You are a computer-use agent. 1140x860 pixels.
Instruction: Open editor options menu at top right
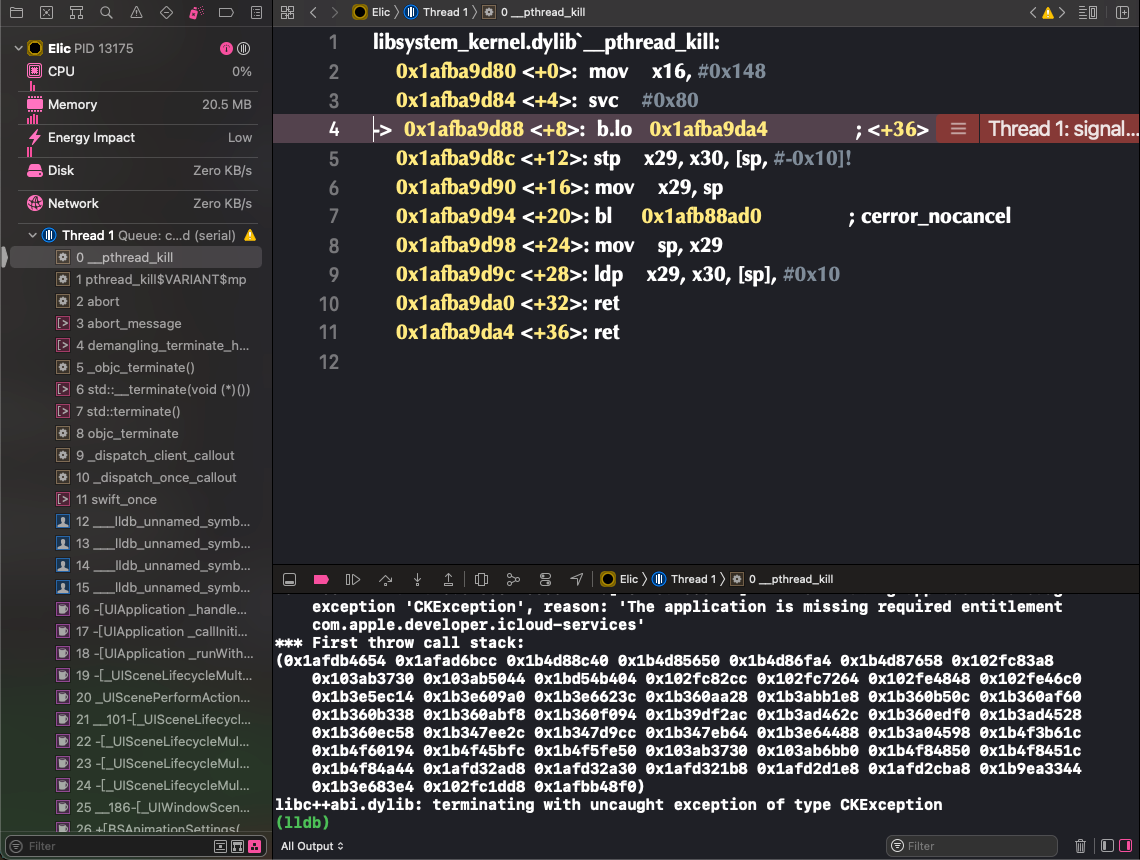pos(1088,12)
